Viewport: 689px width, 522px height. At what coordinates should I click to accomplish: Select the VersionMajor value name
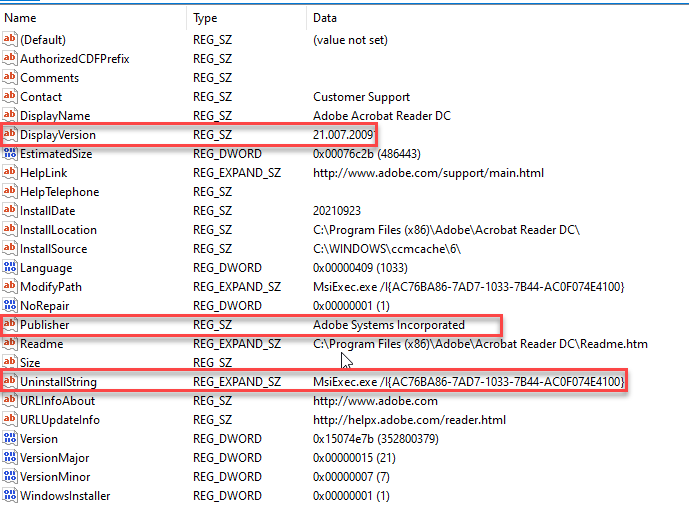(54, 458)
